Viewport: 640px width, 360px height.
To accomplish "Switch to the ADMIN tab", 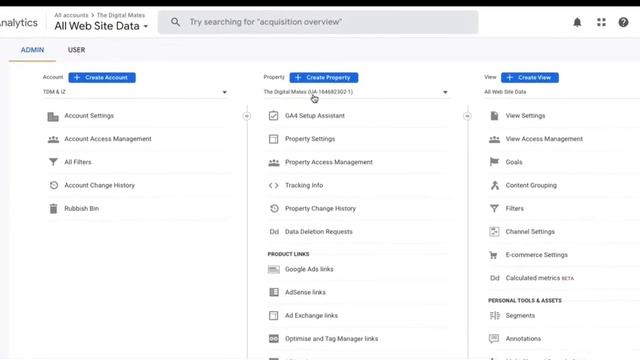I will [32, 50].
